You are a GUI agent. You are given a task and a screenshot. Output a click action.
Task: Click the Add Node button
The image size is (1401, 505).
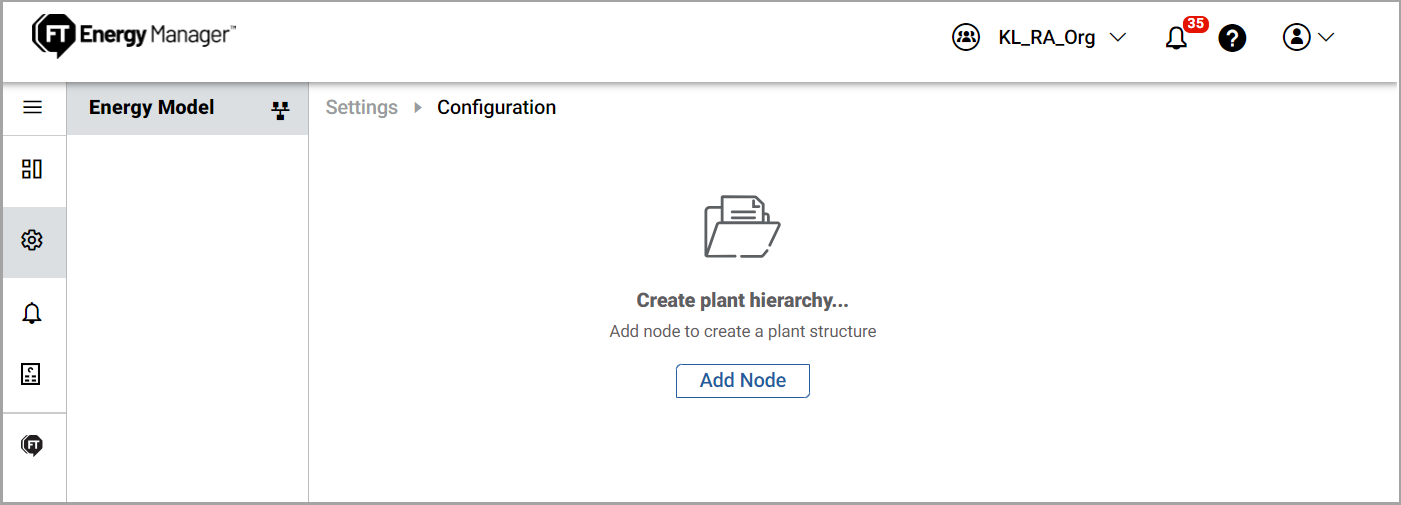(743, 381)
